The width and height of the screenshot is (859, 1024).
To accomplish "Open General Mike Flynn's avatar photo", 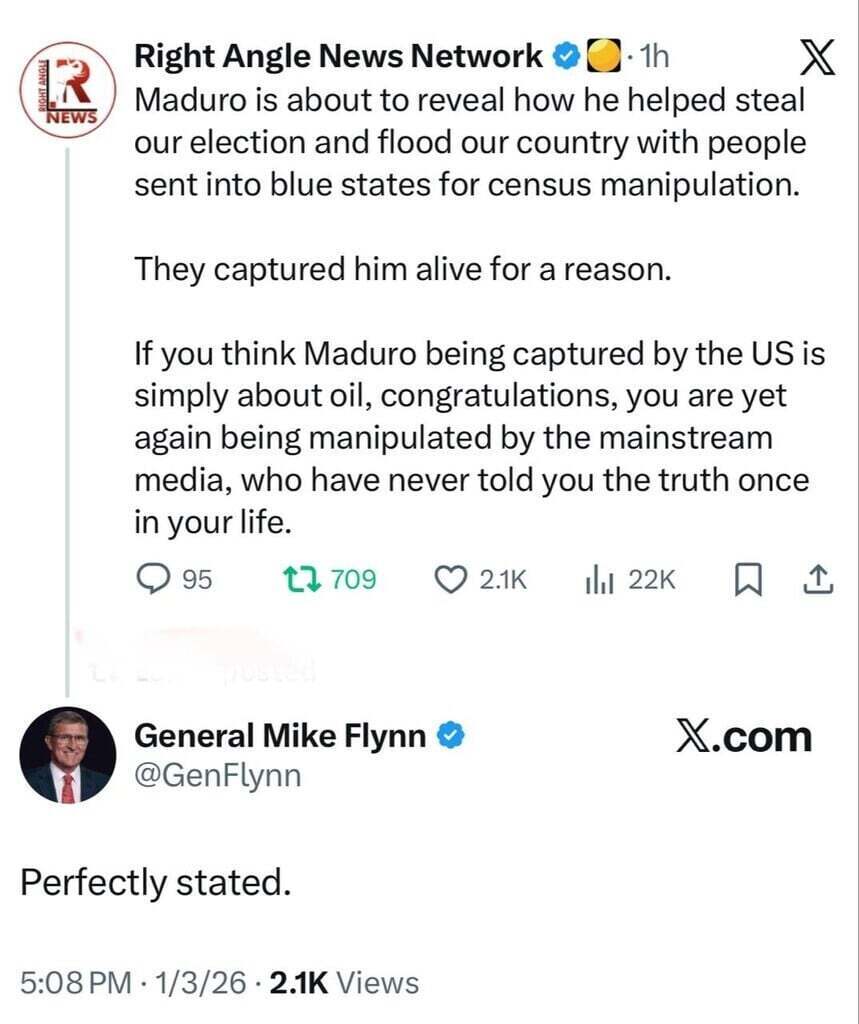I will 68,755.
